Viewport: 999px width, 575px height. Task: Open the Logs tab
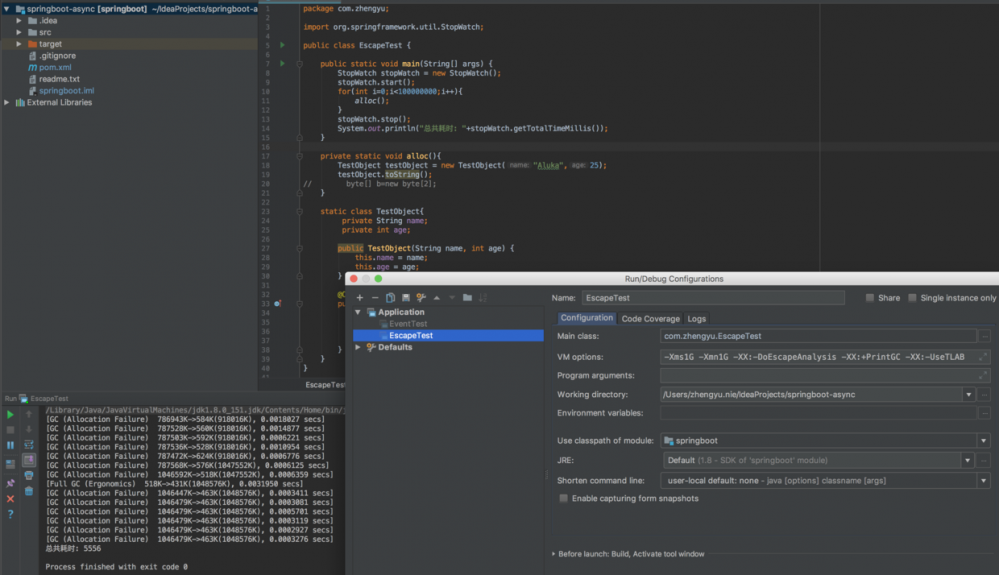coord(697,319)
